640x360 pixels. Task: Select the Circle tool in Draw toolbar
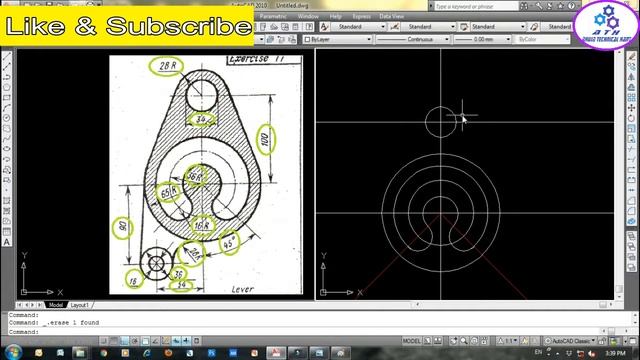7,118
